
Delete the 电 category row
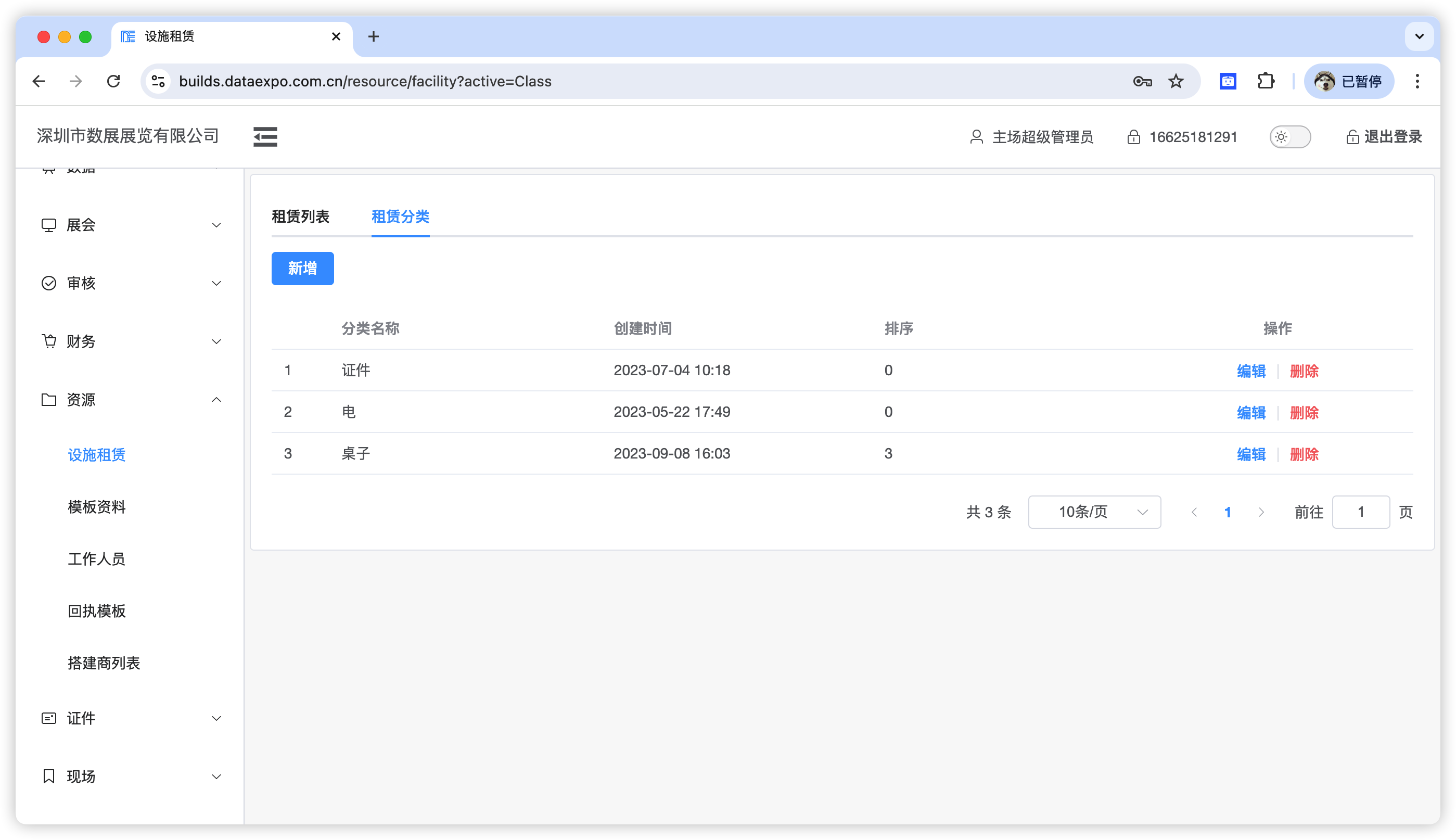coord(1304,413)
